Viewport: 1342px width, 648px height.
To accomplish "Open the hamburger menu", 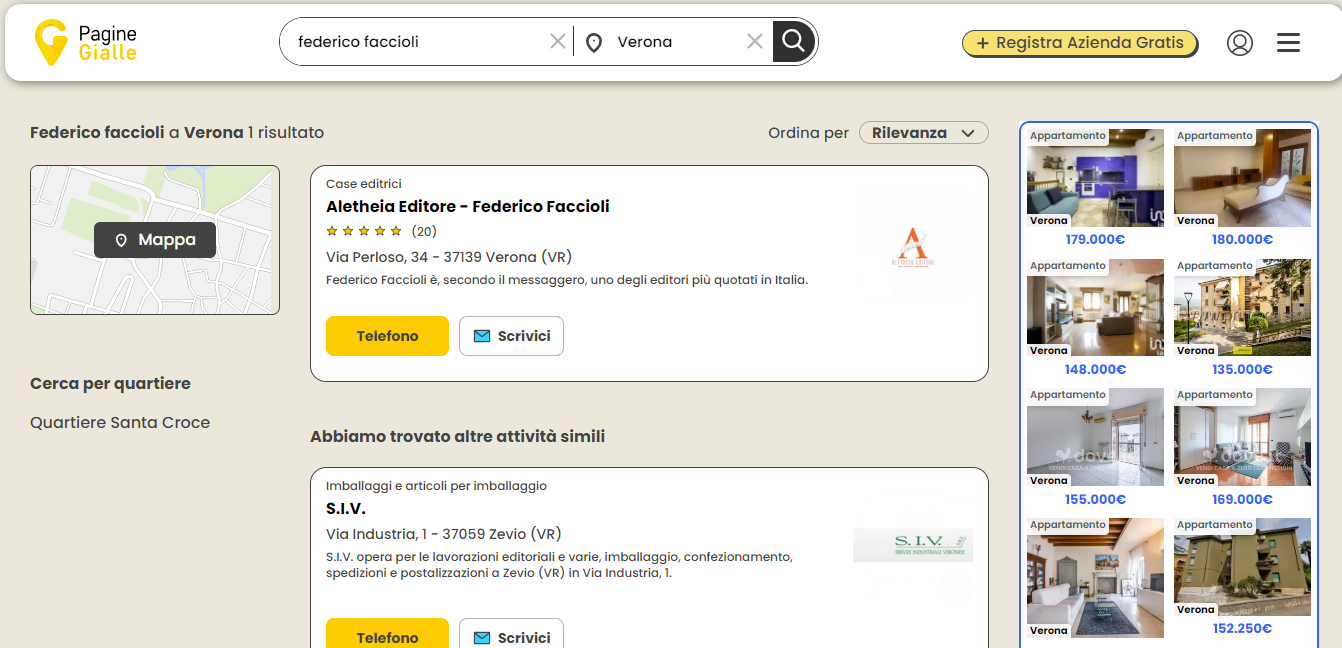I will pyautogui.click(x=1289, y=42).
